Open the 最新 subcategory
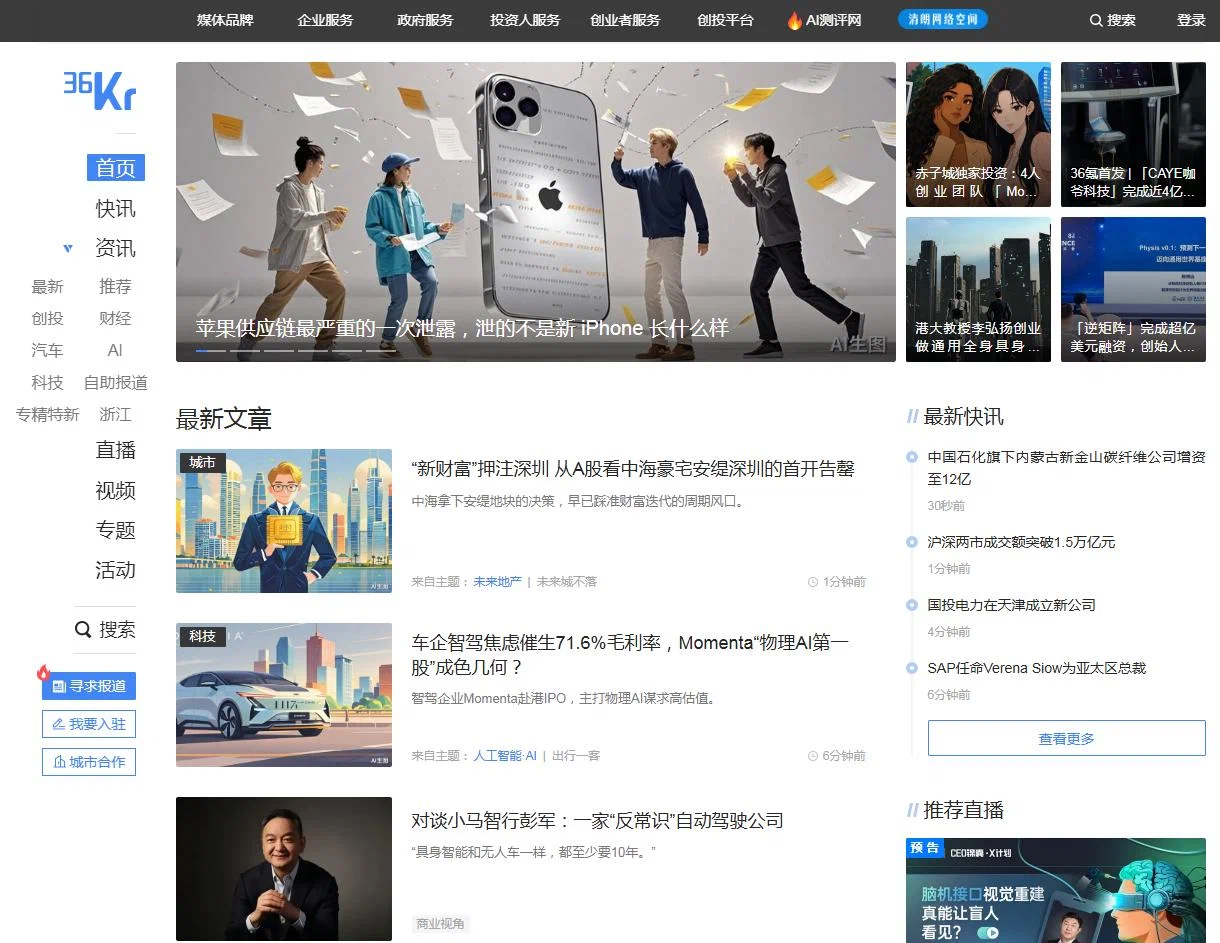Image resolution: width=1220 pixels, height=943 pixels. 47,287
